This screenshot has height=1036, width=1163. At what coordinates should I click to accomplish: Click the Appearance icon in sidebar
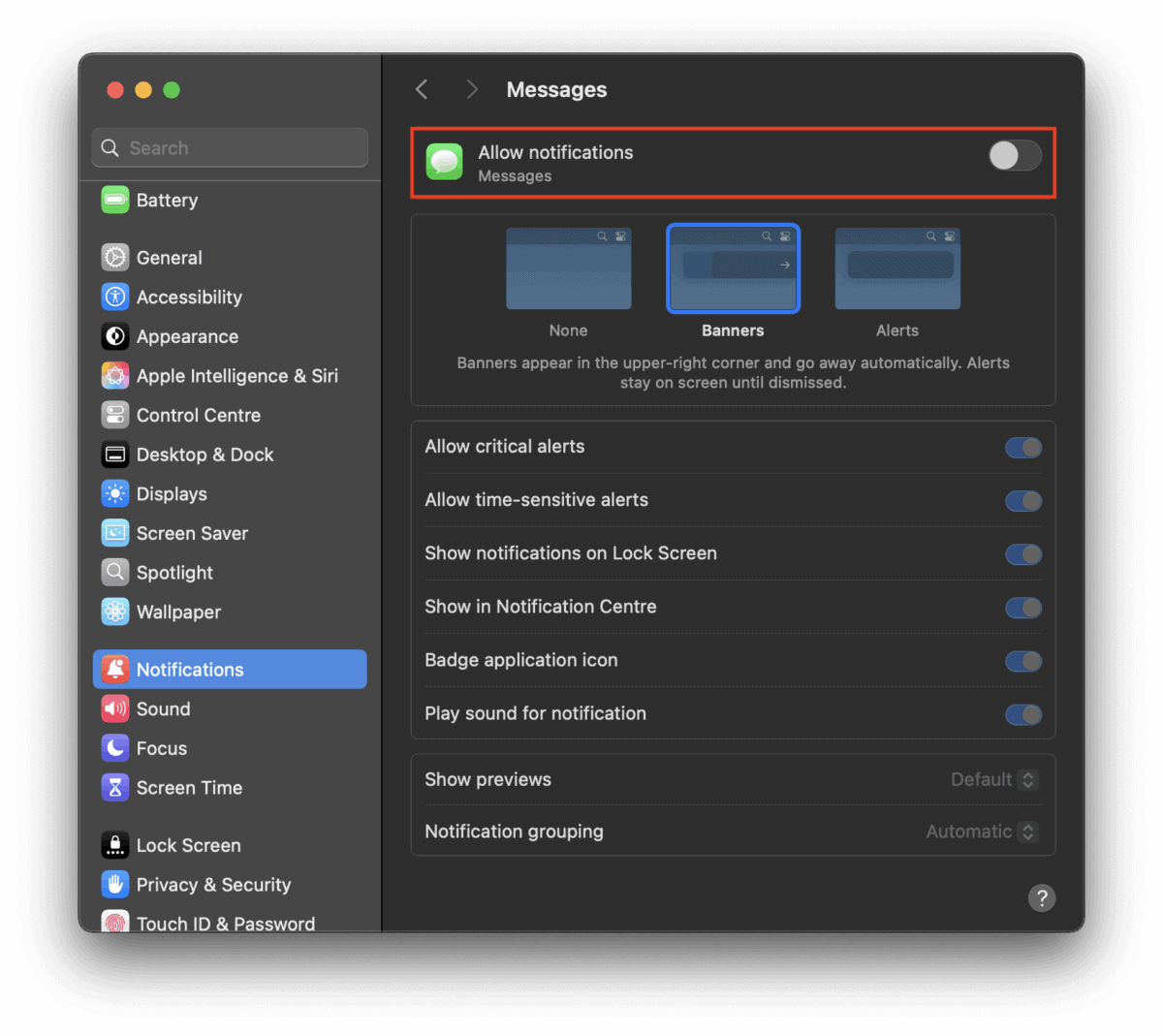(115, 336)
